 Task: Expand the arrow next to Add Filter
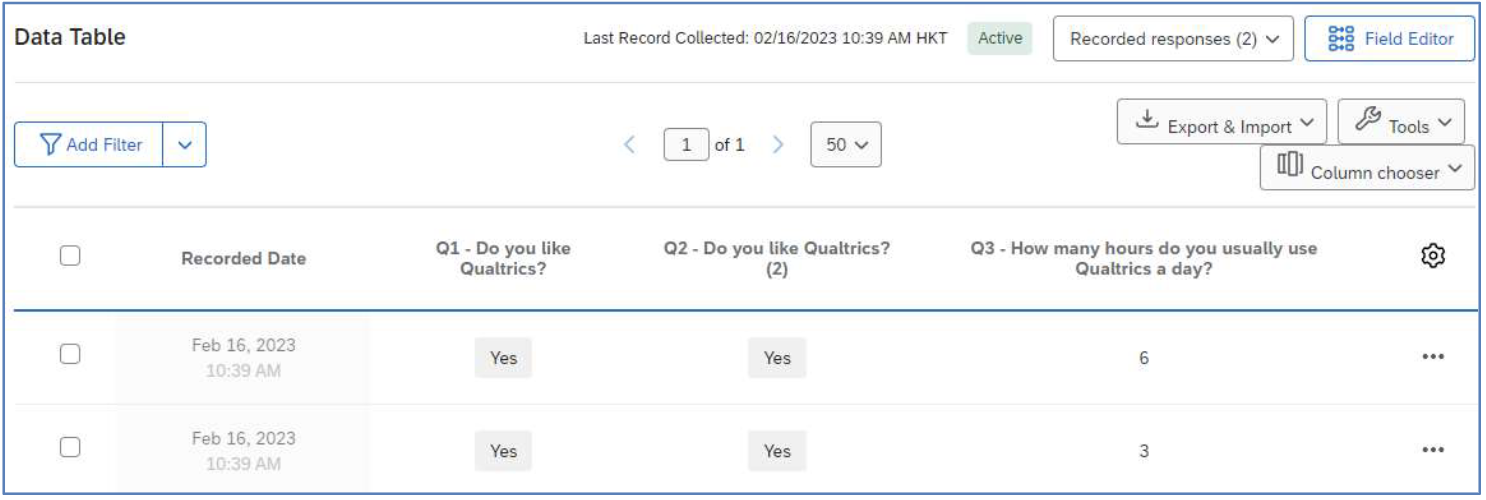point(182,145)
